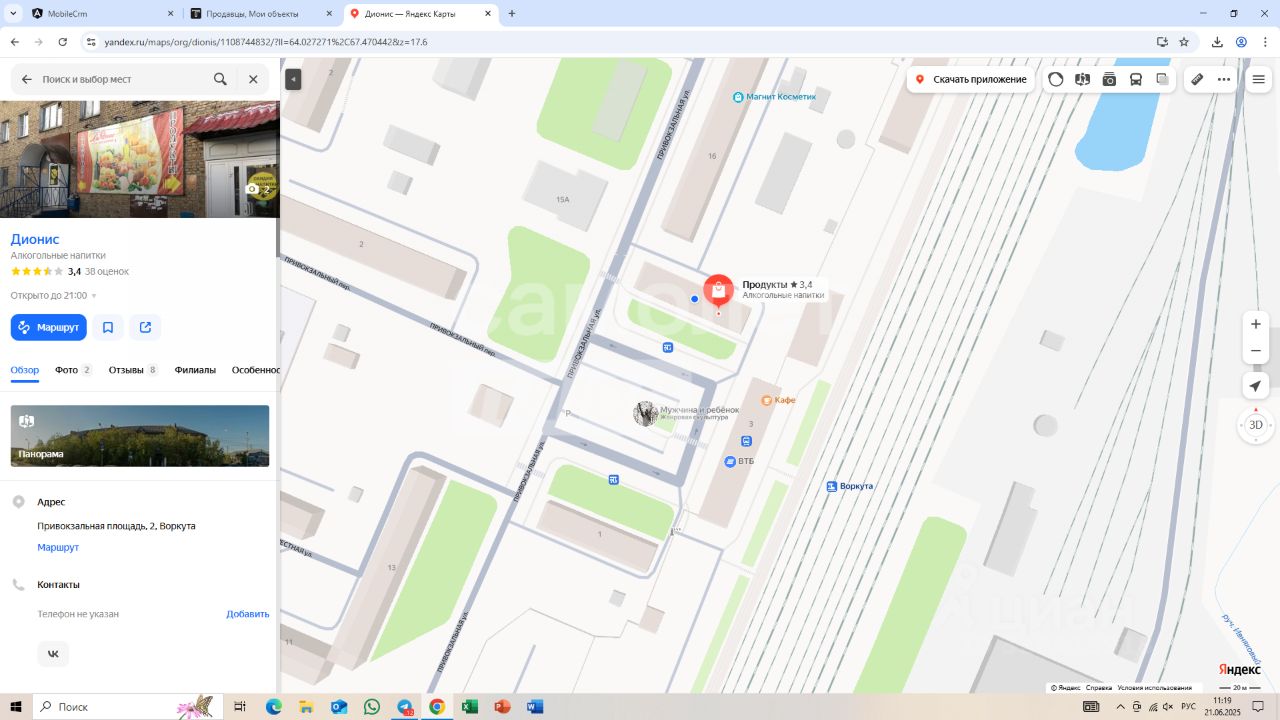Click the bus stop icon near ВТБ
Image resolution: width=1280 pixels, height=720 pixels.
point(746,441)
